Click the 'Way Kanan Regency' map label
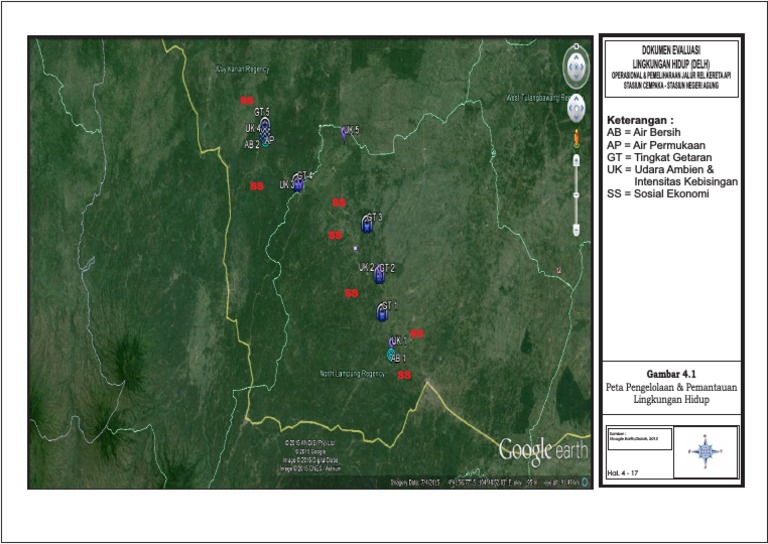 click(x=243, y=70)
